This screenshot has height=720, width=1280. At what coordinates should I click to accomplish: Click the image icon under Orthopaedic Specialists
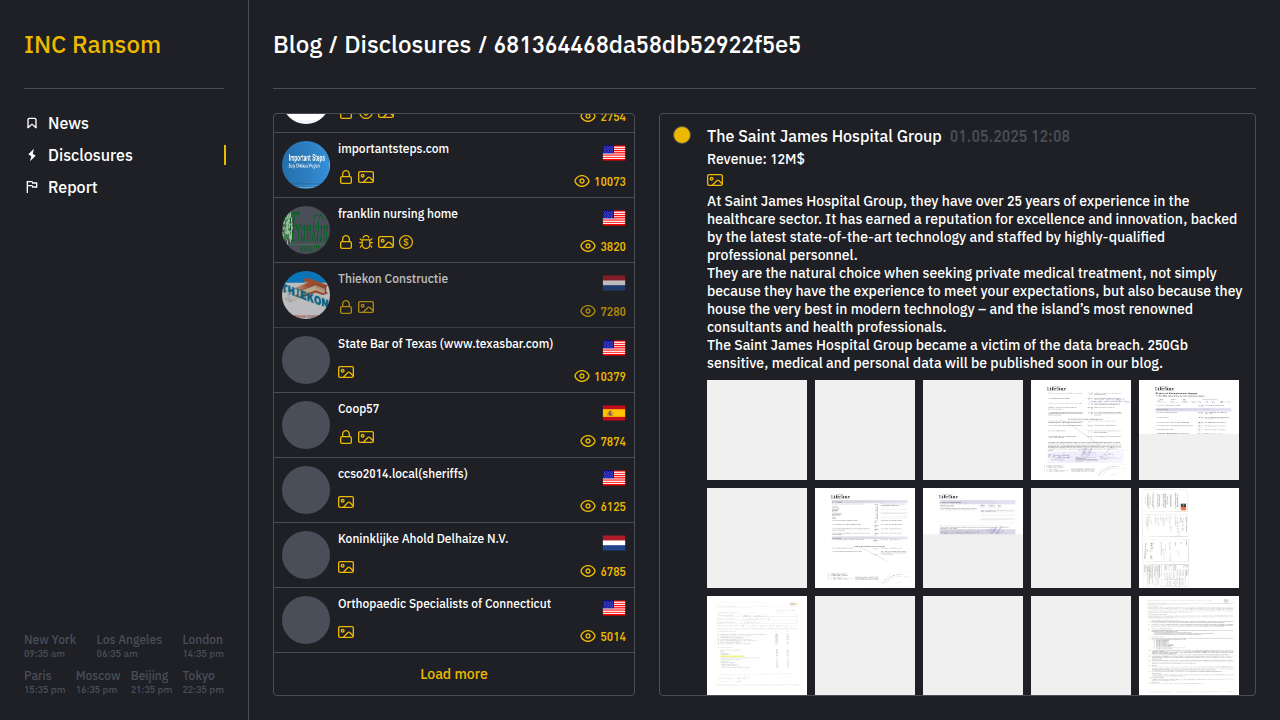(x=346, y=632)
